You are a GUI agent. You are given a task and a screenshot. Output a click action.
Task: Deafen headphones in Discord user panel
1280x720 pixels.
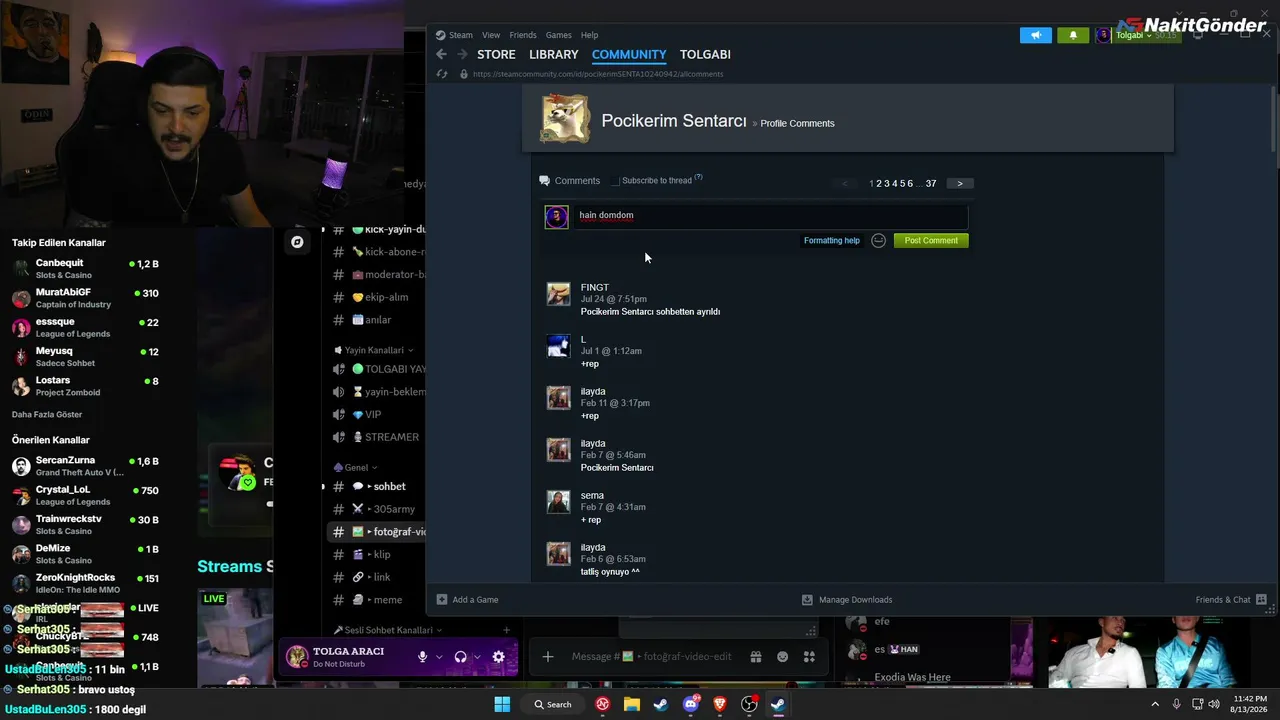[460, 657]
